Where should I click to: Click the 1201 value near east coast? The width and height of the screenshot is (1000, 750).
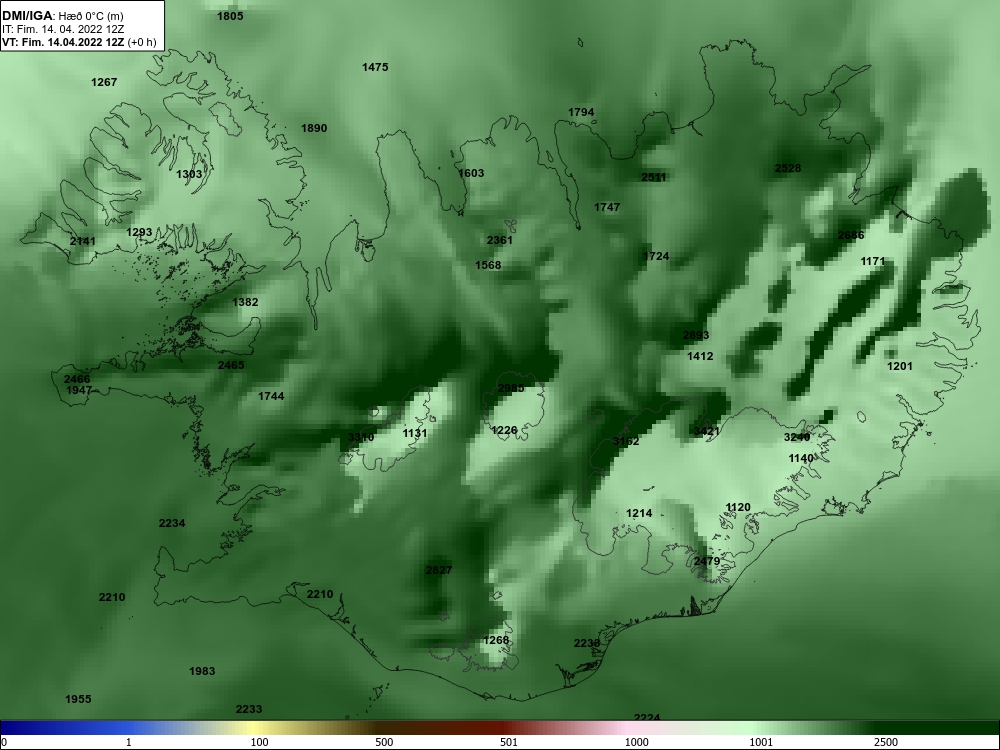coord(900,366)
